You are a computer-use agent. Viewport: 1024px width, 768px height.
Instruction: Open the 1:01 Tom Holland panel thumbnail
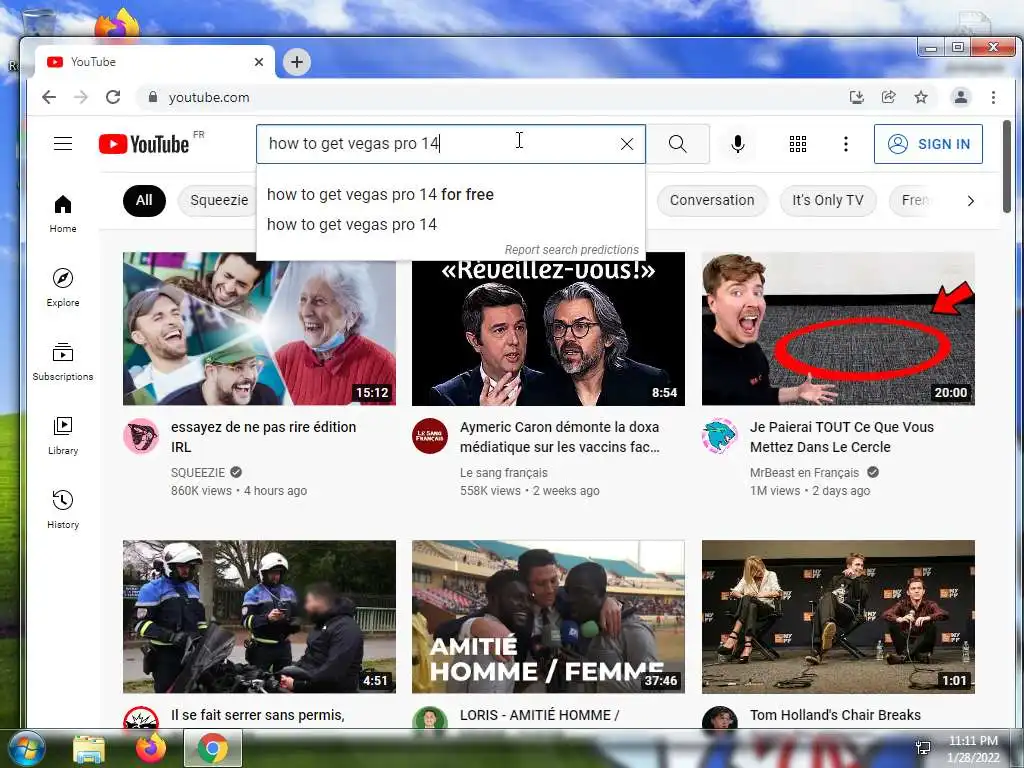pyautogui.click(x=838, y=616)
